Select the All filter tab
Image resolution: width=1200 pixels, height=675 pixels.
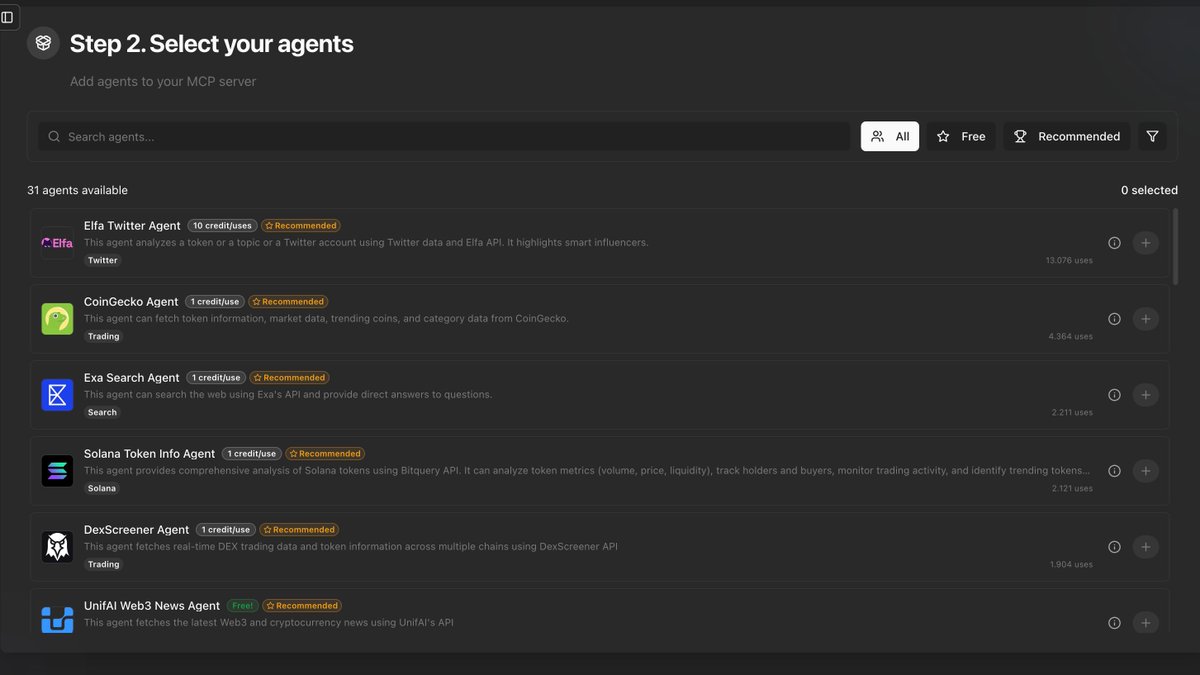(890, 136)
